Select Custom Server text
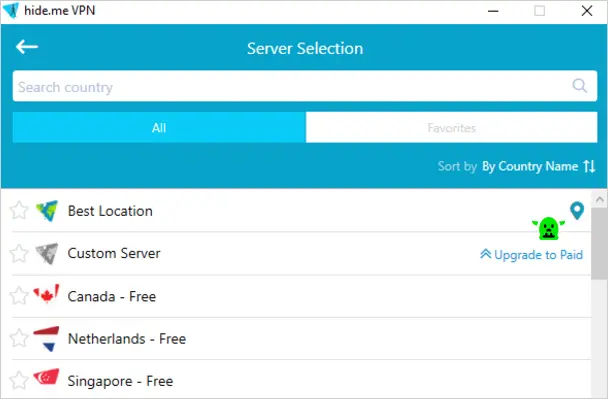This screenshot has width=608, height=399. [x=114, y=253]
